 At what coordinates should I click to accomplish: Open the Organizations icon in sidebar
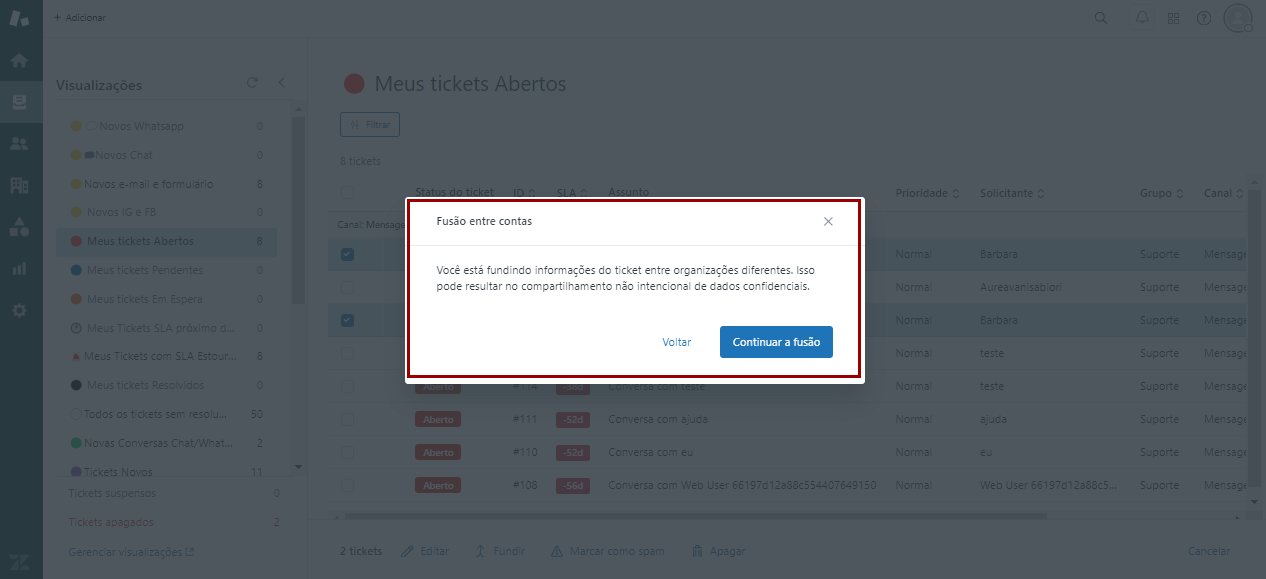pyautogui.click(x=19, y=185)
